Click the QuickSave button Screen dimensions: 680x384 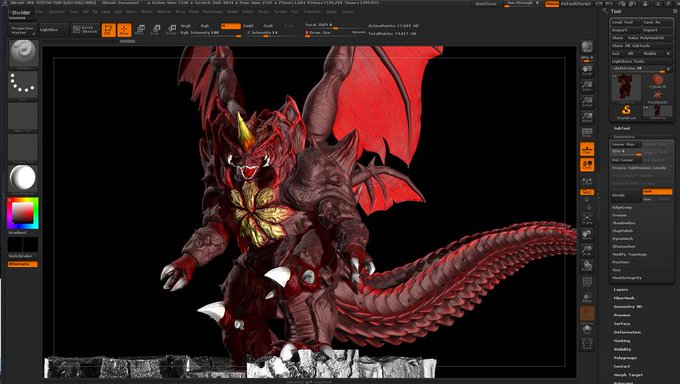pyautogui.click(x=486, y=3)
